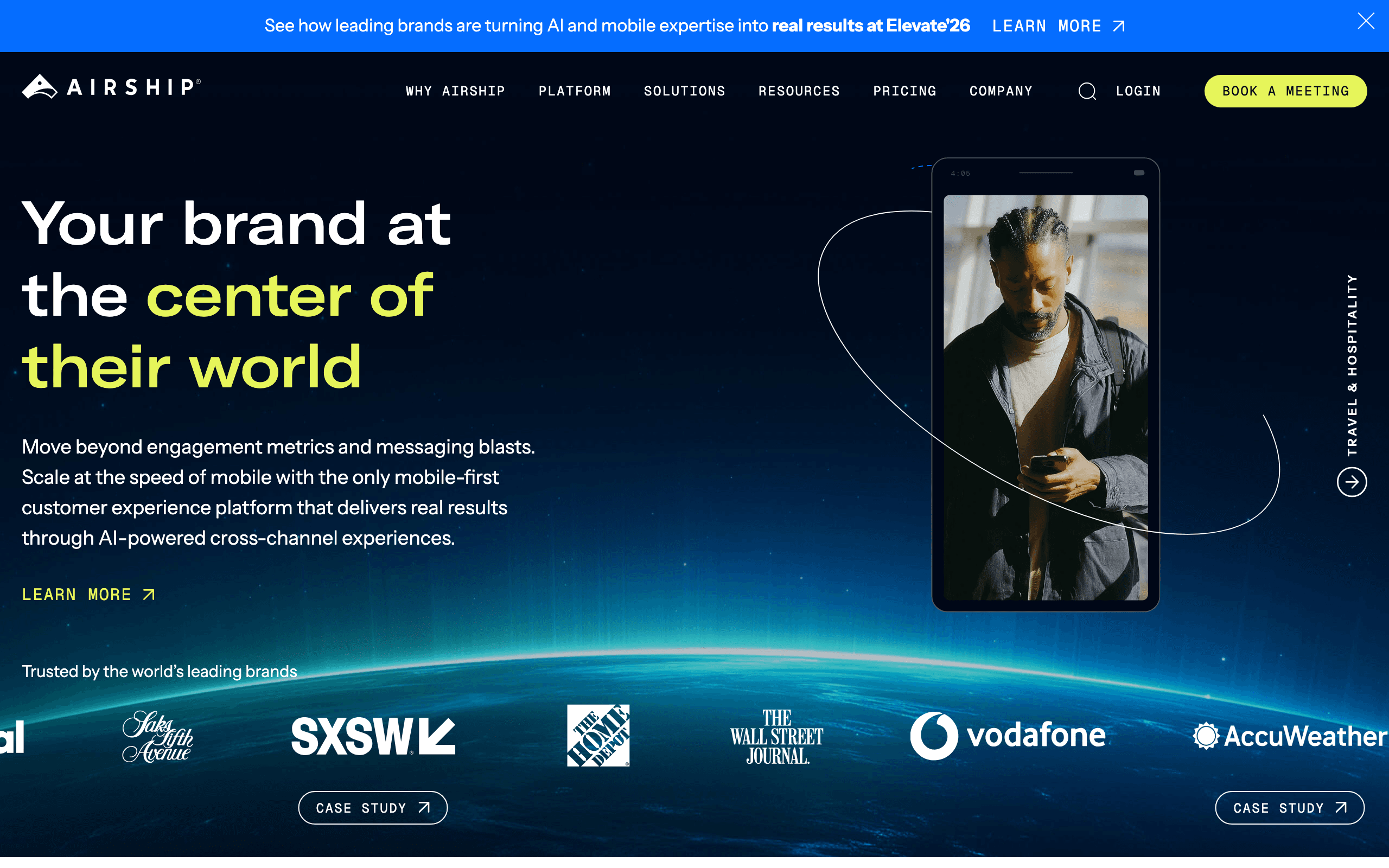The height and width of the screenshot is (868, 1389).
Task: Dismiss the Elevate'26 announcement banner
Action: tap(1367, 21)
